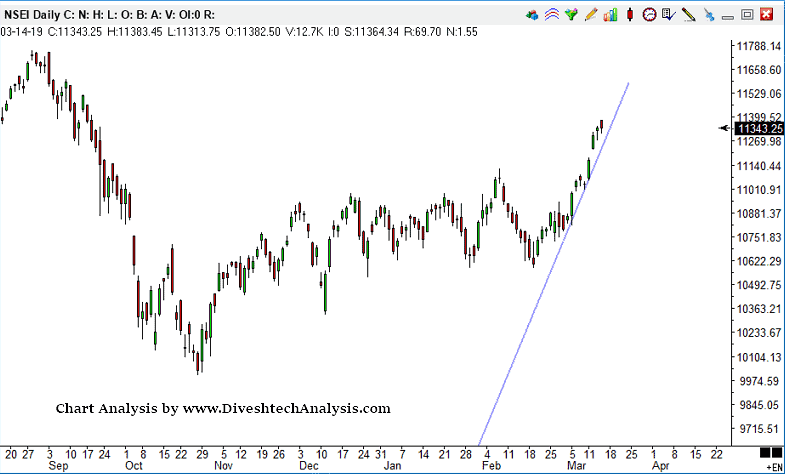Close the NSEI chart with red X
The height and width of the screenshot is (474, 785).
[766, 15]
